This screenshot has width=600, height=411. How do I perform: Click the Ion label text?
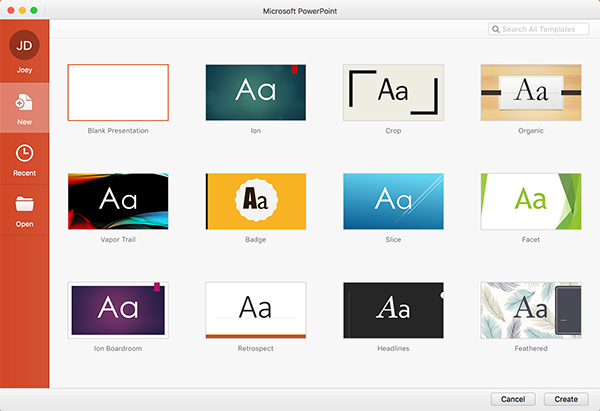tap(256, 130)
